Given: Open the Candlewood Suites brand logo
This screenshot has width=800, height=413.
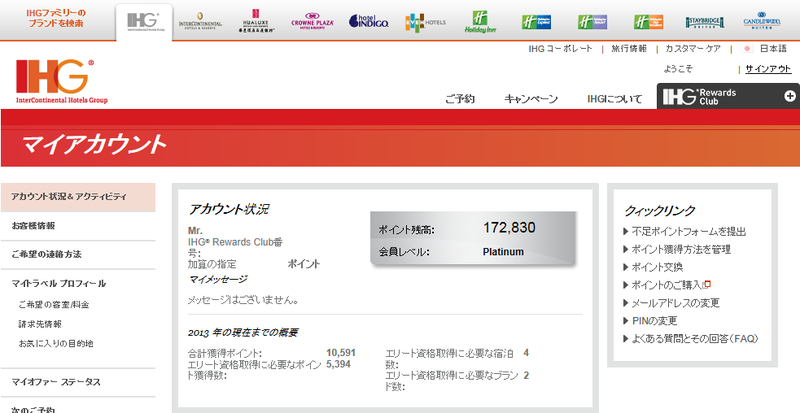Looking at the screenshot, I should [762, 21].
